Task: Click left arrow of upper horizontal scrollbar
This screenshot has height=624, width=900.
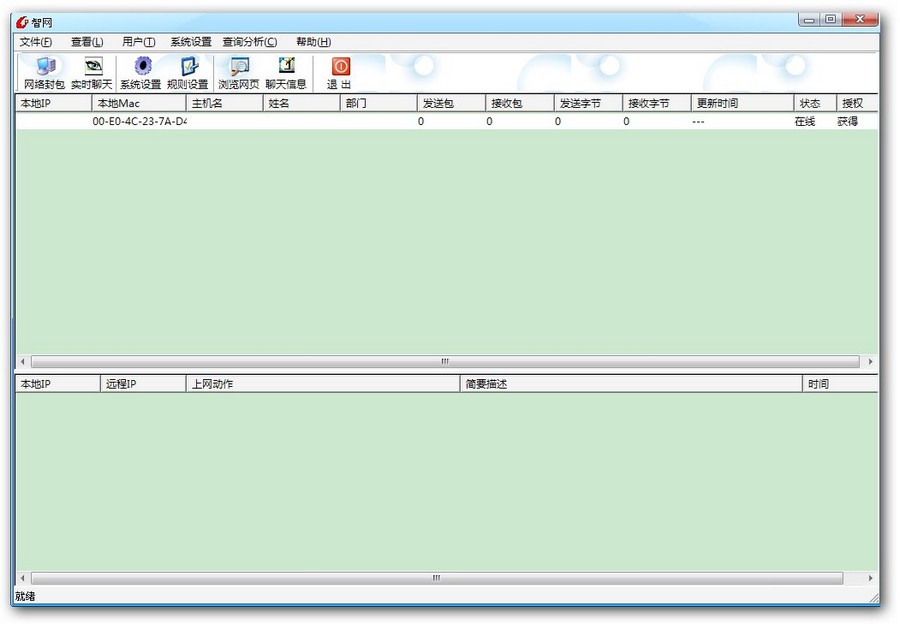Action: pos(22,362)
